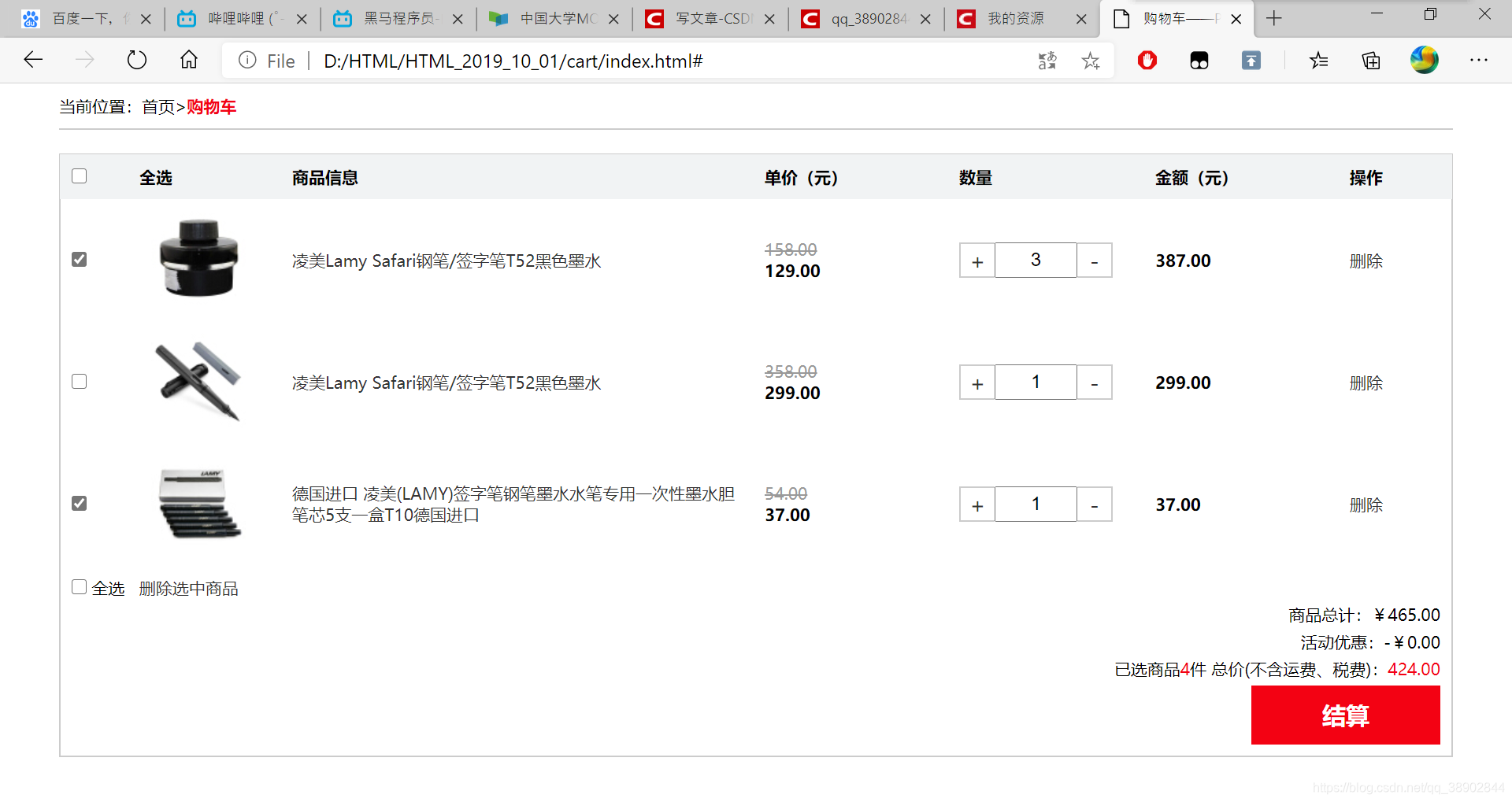Refresh the current page

pos(137,60)
